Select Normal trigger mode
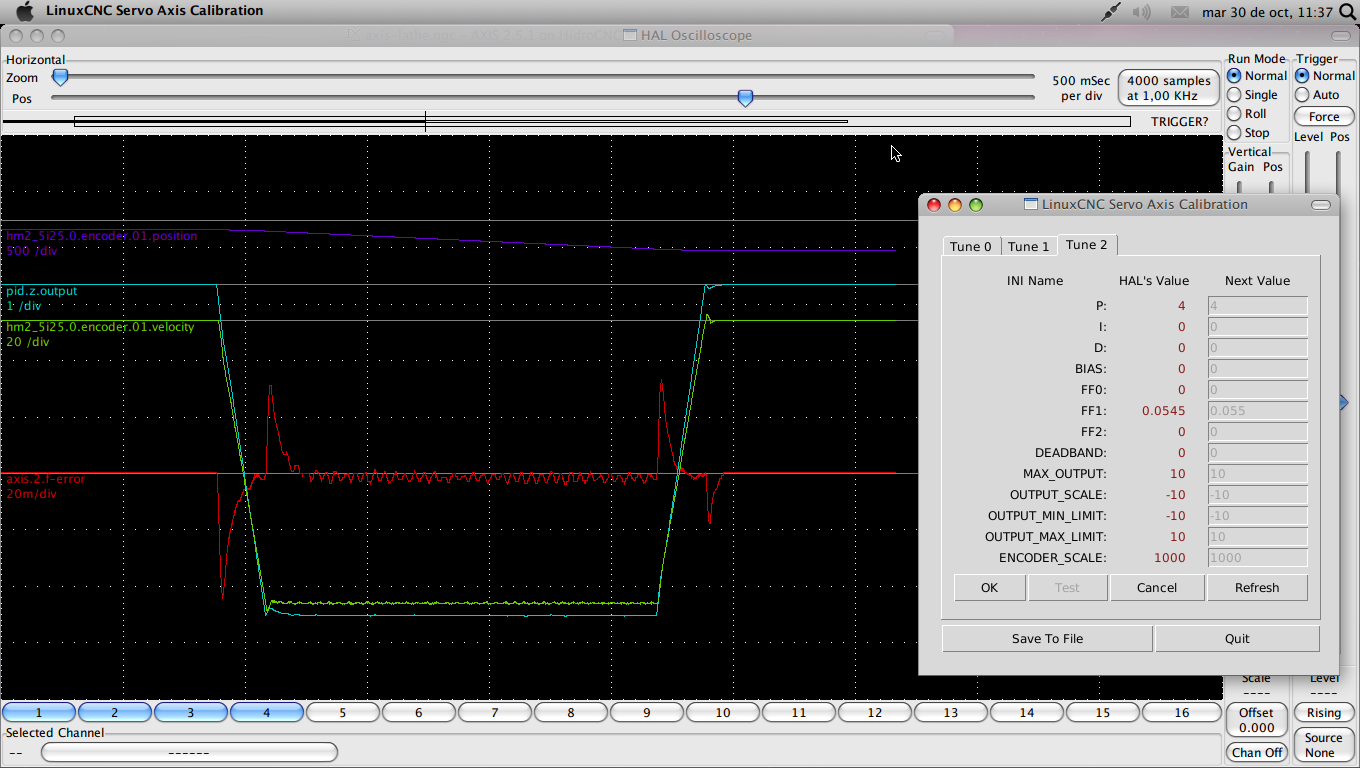 [x=1325, y=76]
